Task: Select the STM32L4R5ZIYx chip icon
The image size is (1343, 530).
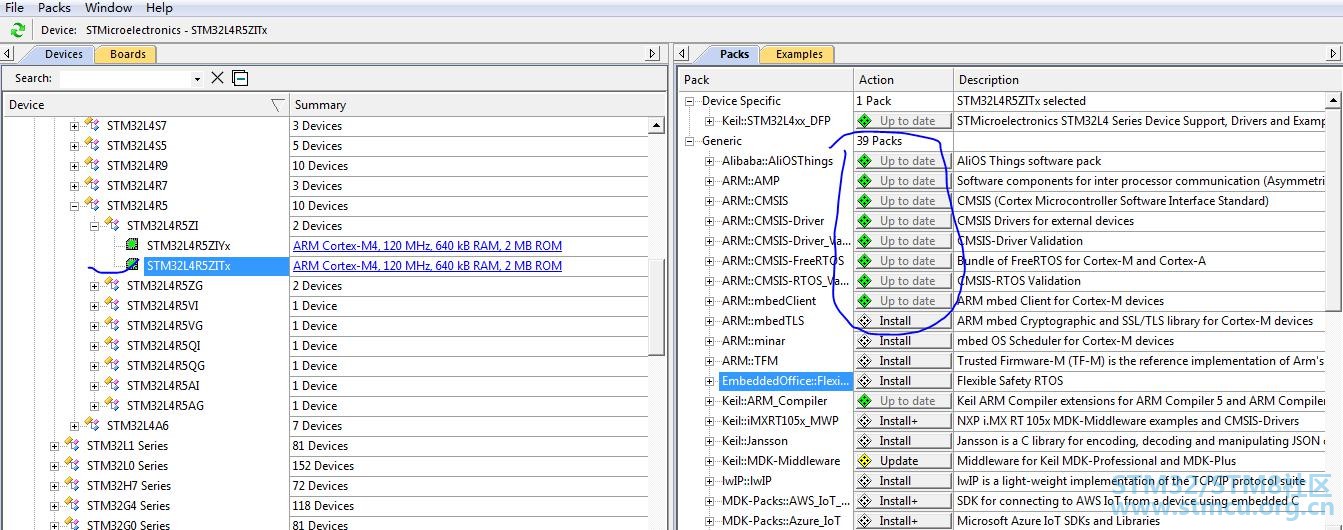Action: 133,245
